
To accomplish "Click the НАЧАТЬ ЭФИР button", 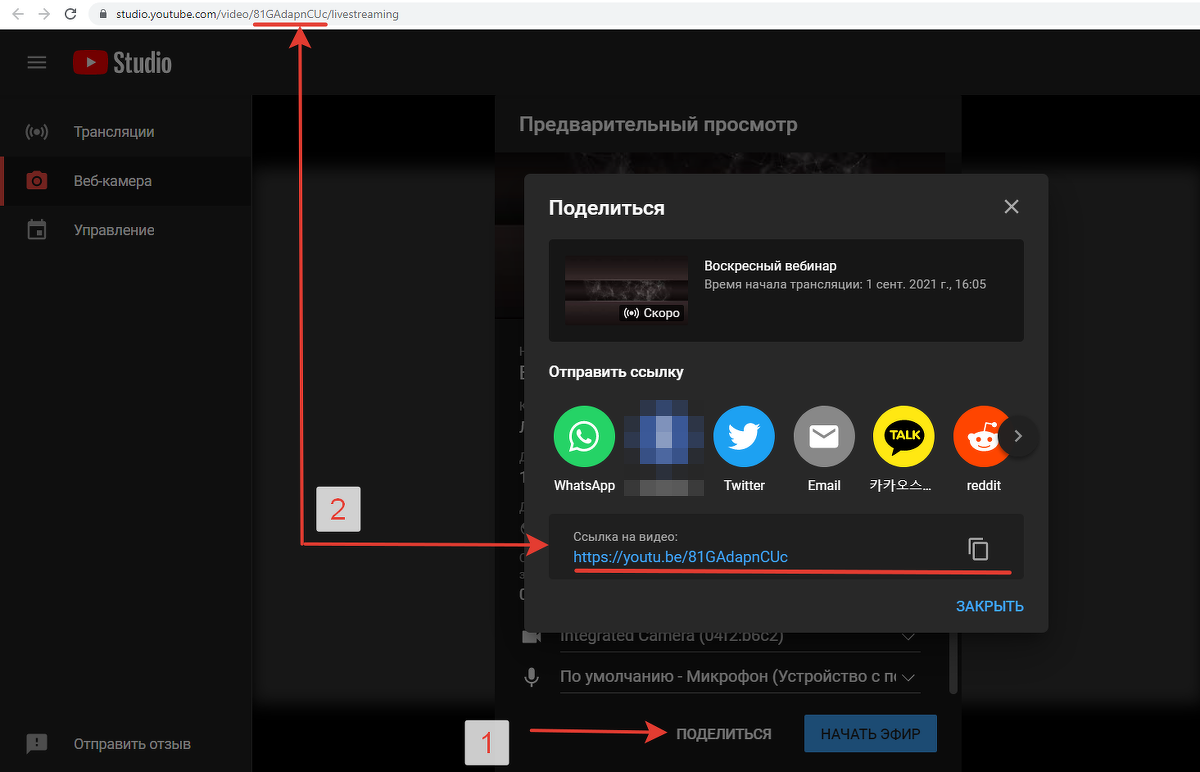I will click(870, 734).
